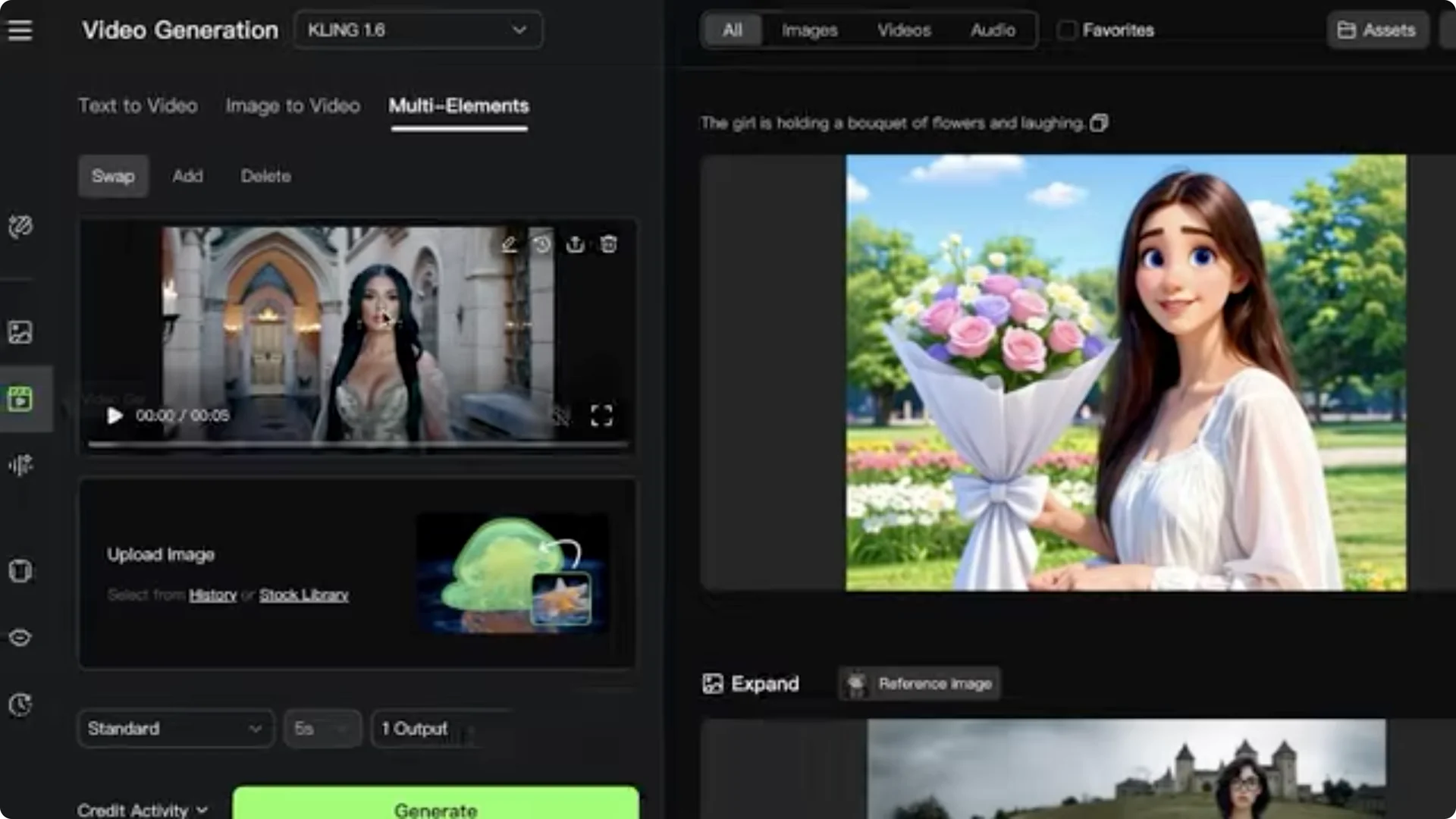Select the Image Generation icon in sidebar
Image resolution: width=1456 pixels, height=819 pixels.
click(x=21, y=331)
